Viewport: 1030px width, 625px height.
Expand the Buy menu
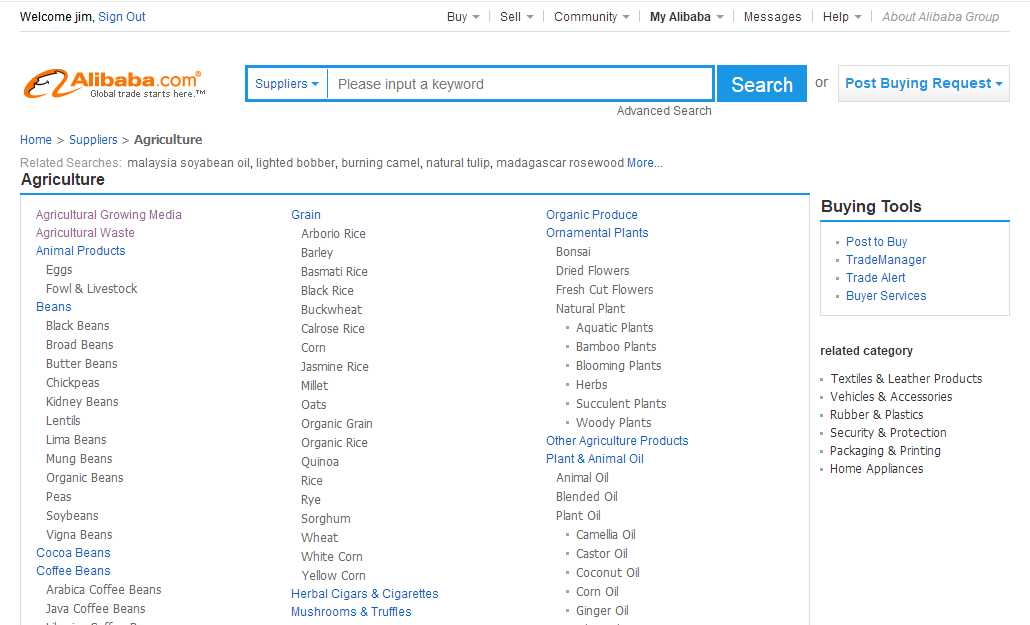[x=463, y=17]
